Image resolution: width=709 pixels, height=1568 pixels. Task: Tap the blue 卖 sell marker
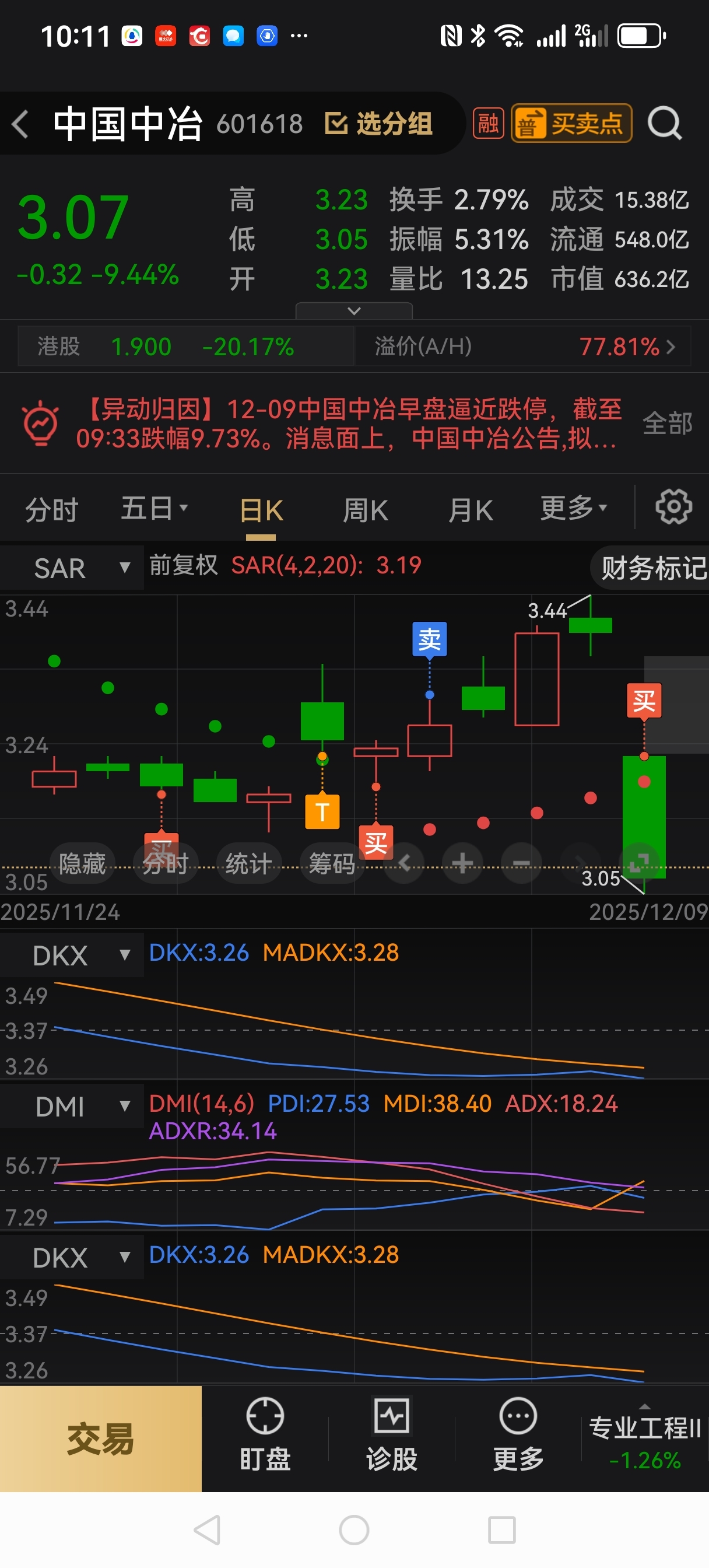click(430, 639)
